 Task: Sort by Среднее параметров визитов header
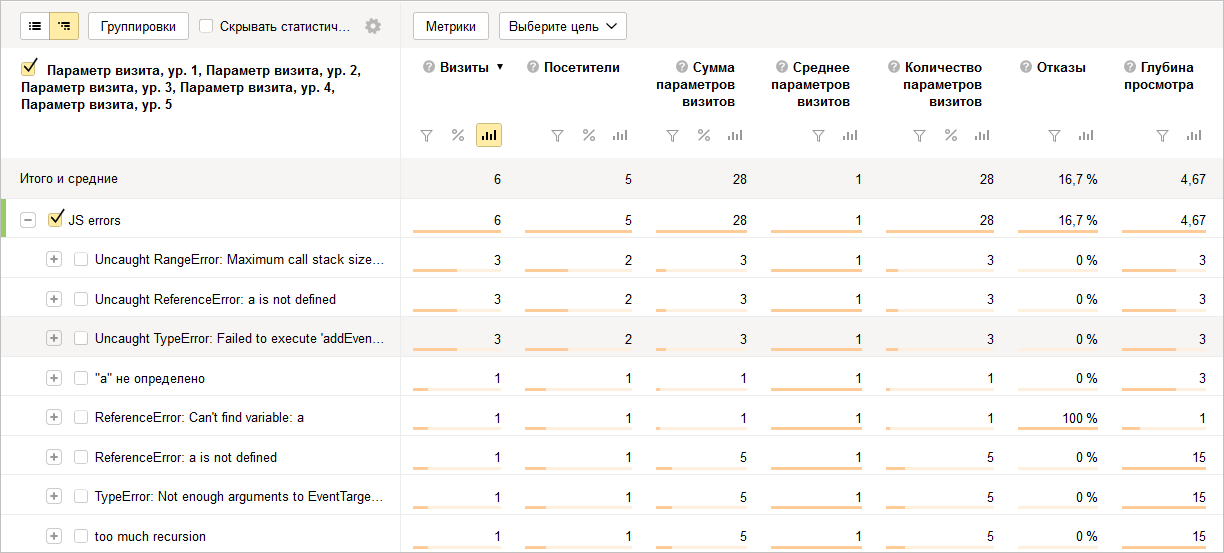pyautogui.click(x=811, y=84)
